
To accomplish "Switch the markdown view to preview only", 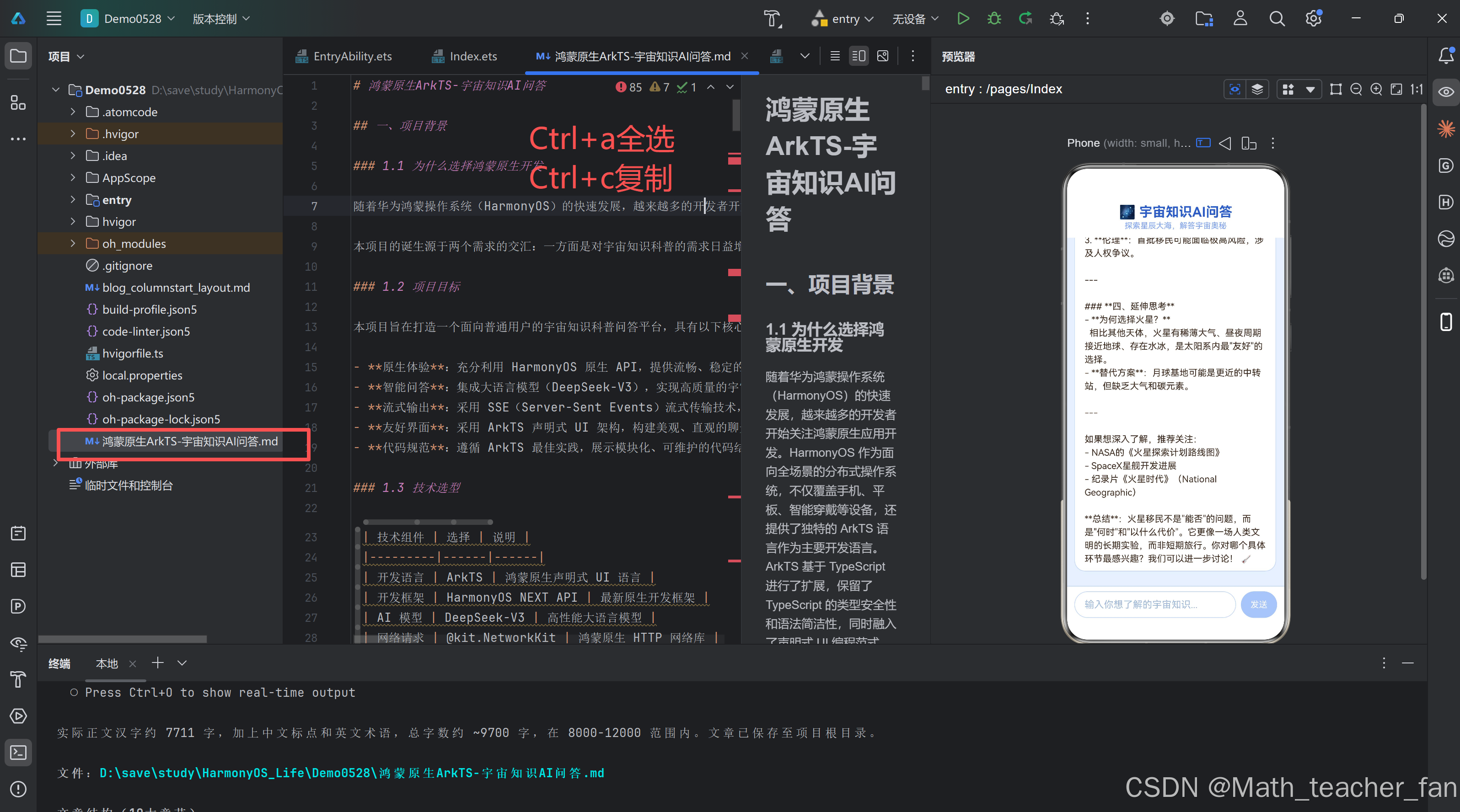I will [882, 55].
